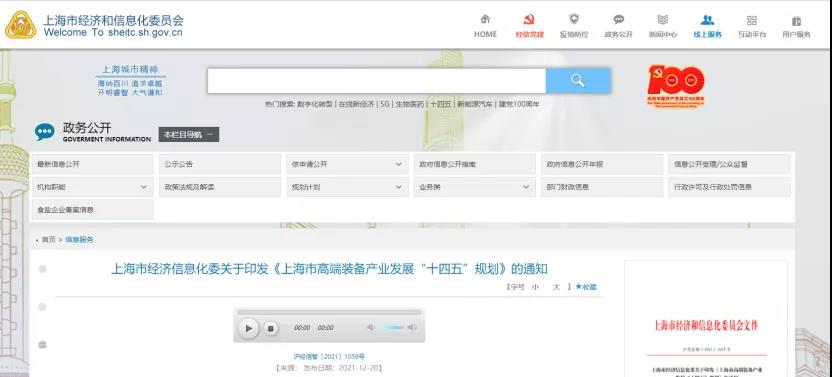Image resolution: width=832 pixels, height=377 pixels.
Task: Open 公示公告 category
Action: [220, 165]
